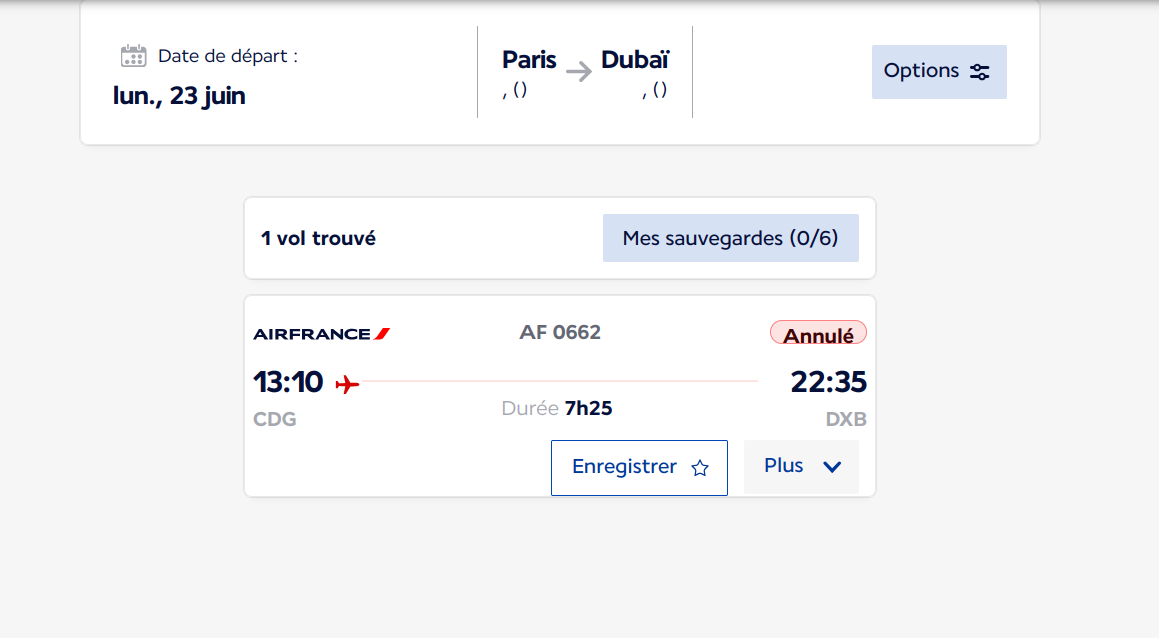Open the Options button

[x=939, y=72]
